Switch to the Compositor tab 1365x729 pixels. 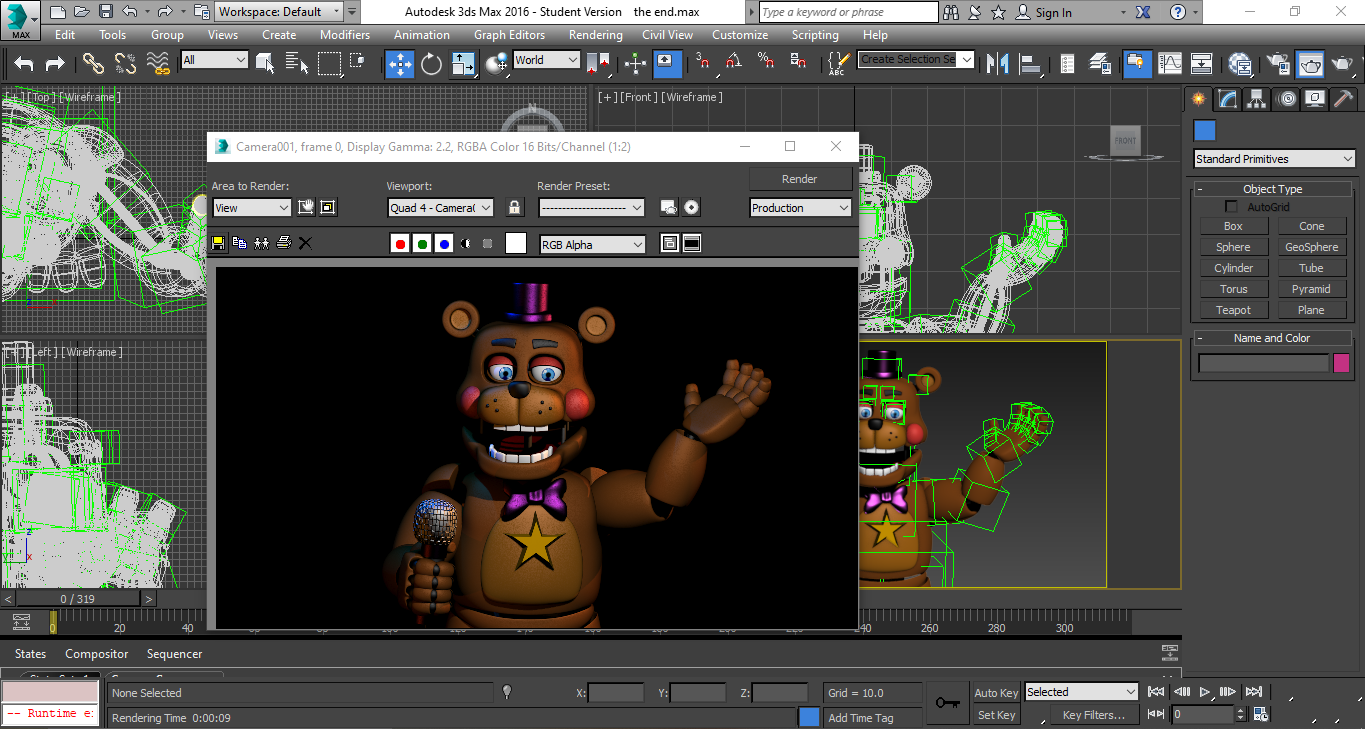tap(97, 654)
